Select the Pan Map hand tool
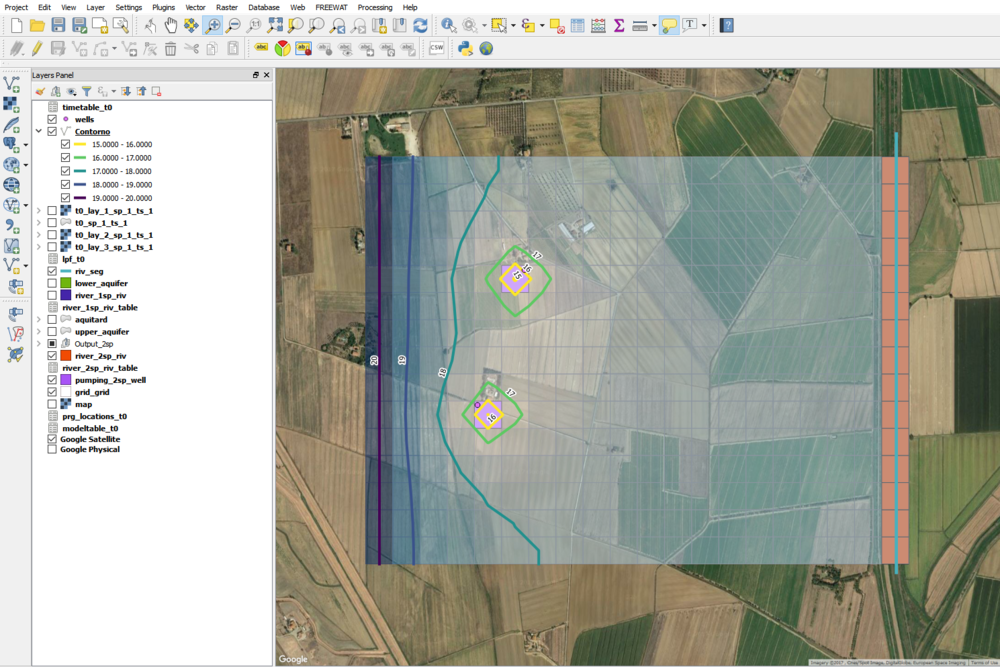 click(170, 25)
